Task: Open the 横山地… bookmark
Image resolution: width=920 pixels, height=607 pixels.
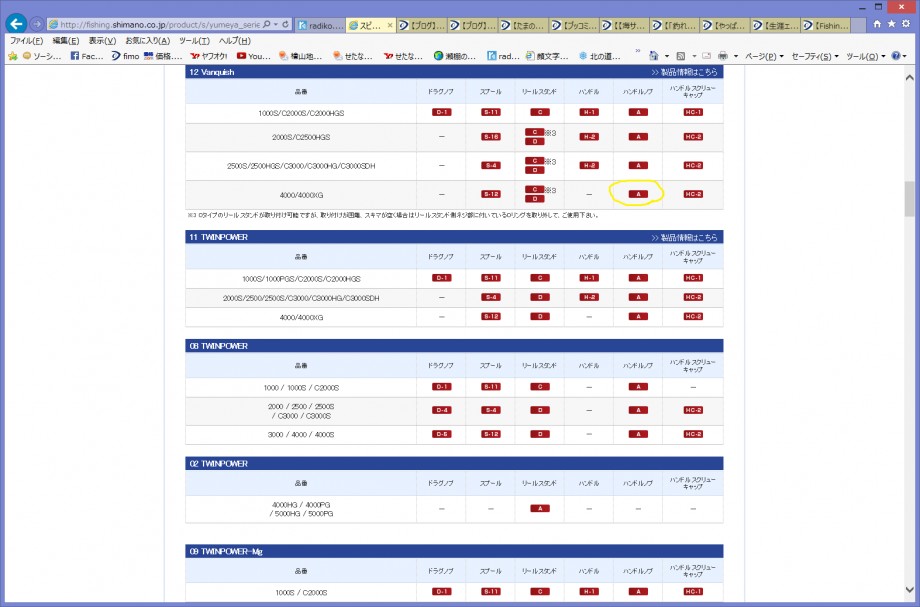Action: pyautogui.click(x=300, y=56)
